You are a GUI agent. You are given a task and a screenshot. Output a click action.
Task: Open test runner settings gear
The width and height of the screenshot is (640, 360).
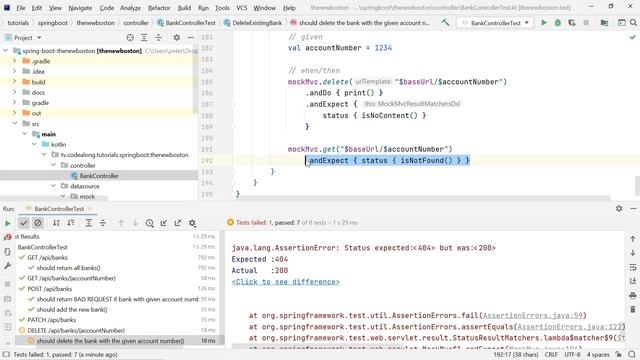point(192,223)
